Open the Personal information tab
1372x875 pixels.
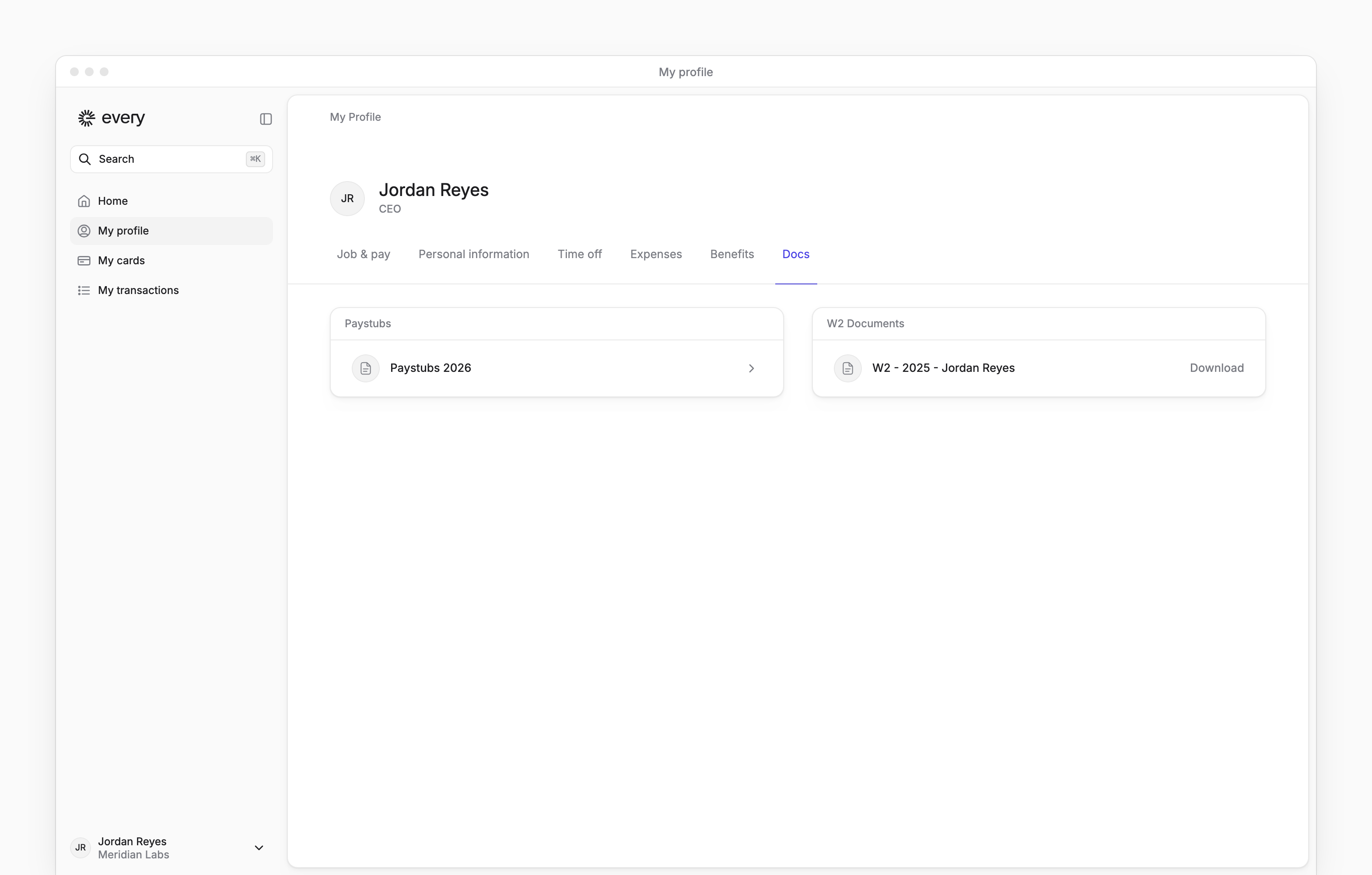pyautogui.click(x=474, y=254)
